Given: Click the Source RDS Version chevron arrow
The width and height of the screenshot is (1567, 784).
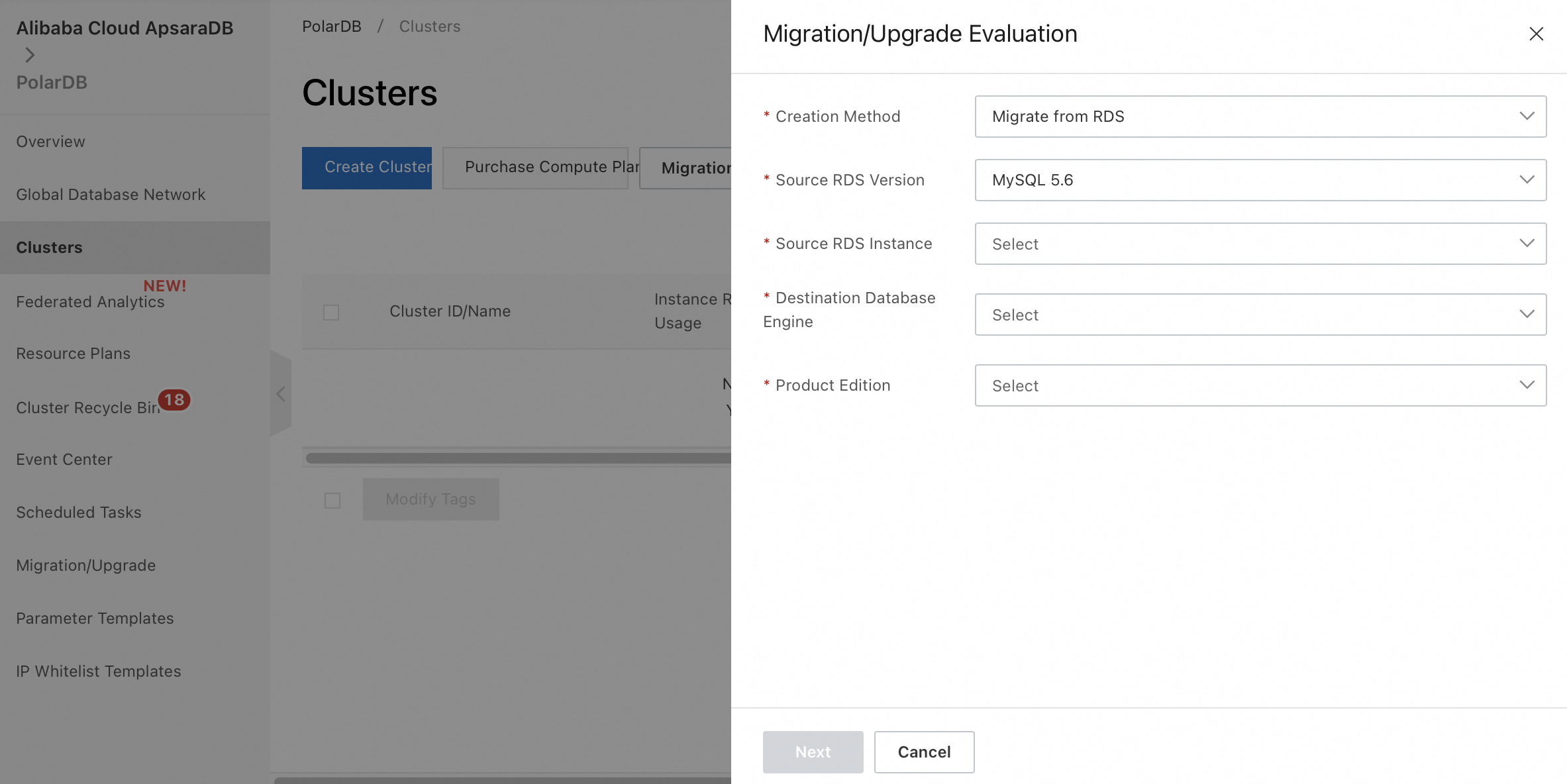Looking at the screenshot, I should pyautogui.click(x=1527, y=180).
